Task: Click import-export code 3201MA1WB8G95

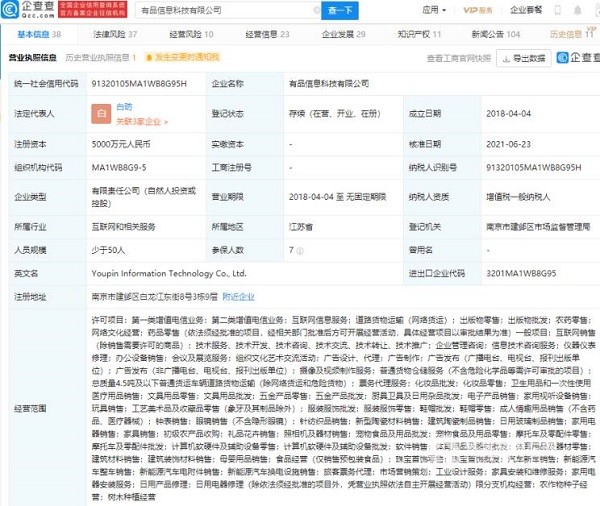Action: [521, 273]
